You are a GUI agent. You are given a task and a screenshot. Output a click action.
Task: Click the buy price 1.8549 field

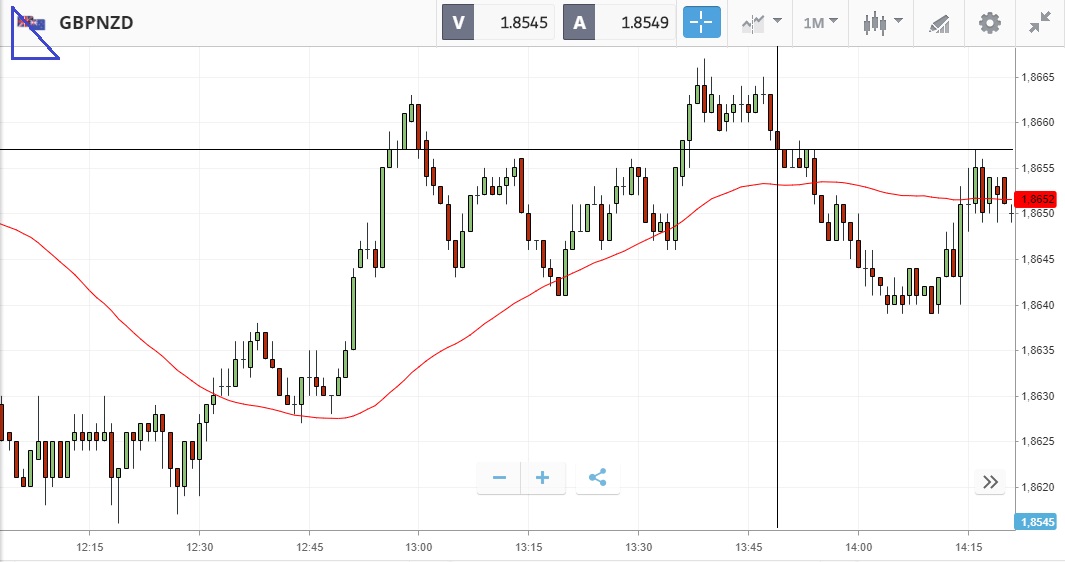pyautogui.click(x=636, y=22)
